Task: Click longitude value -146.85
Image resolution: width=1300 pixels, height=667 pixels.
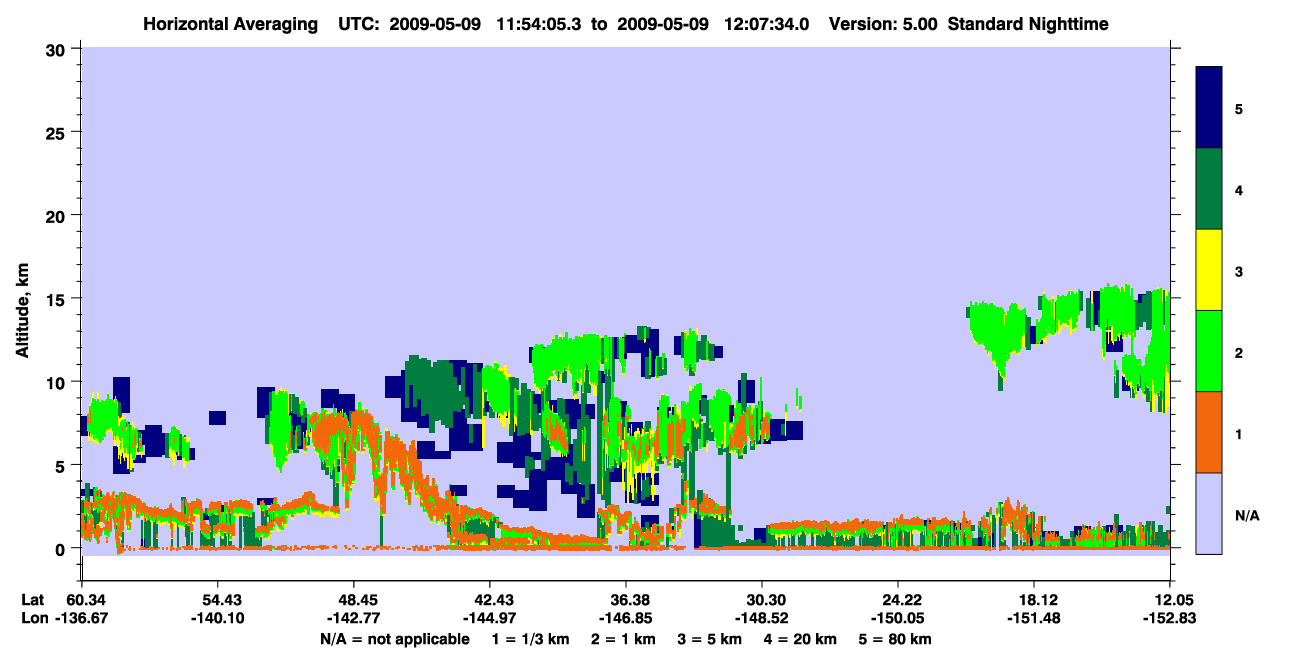Action: point(626,618)
